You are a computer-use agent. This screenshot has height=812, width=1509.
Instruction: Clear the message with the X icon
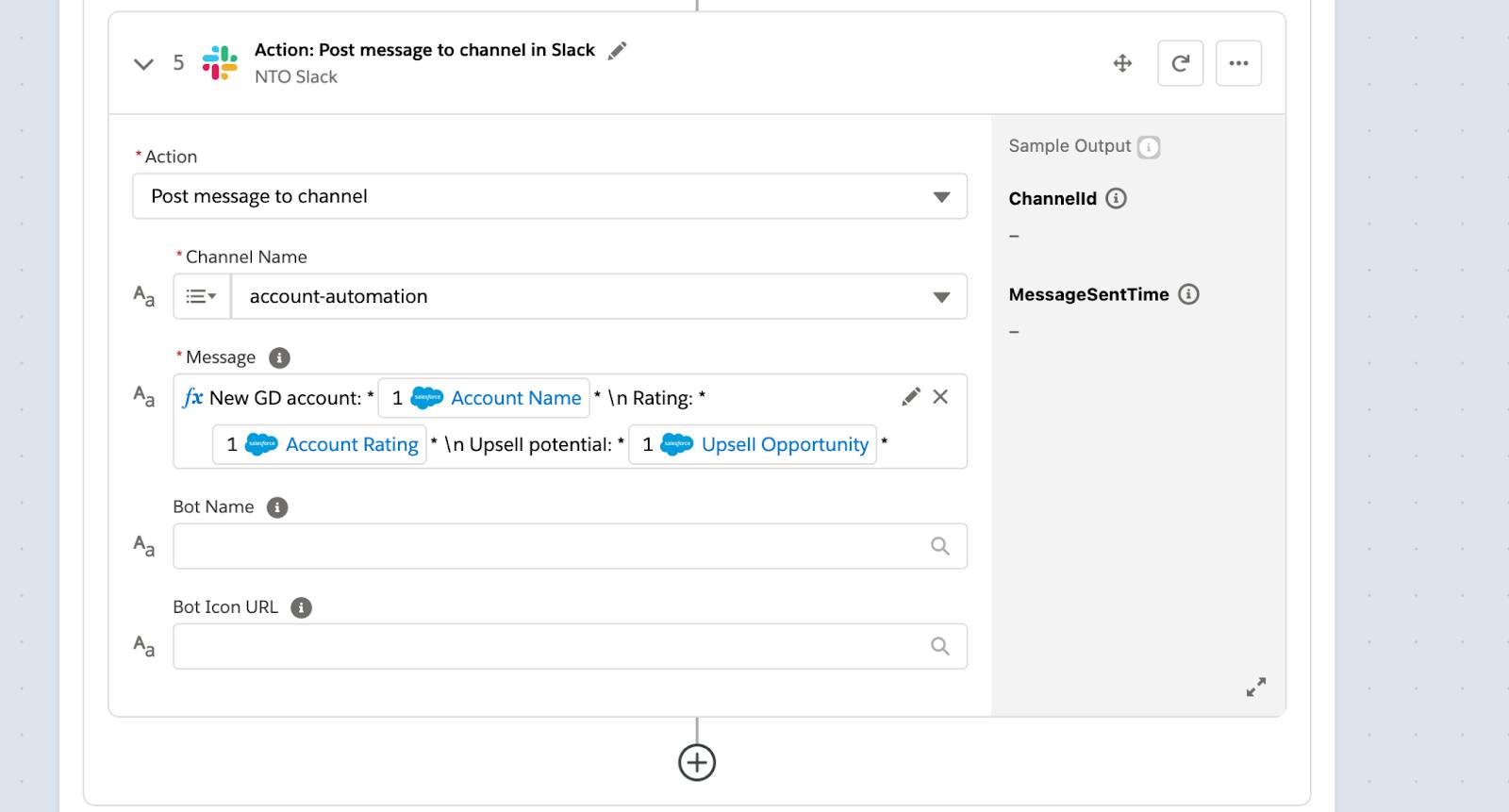[x=940, y=397]
